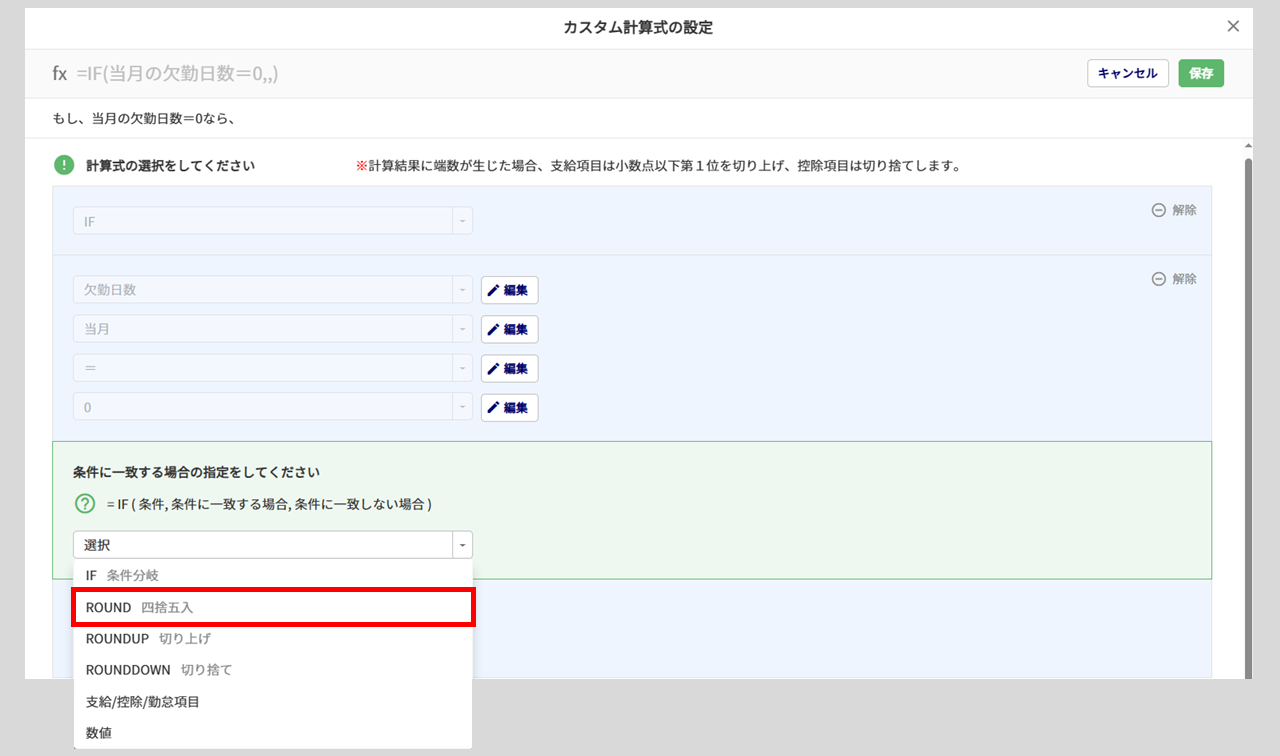1280x756 pixels.
Task: Select 数値 from the list
Action: click(x=273, y=733)
